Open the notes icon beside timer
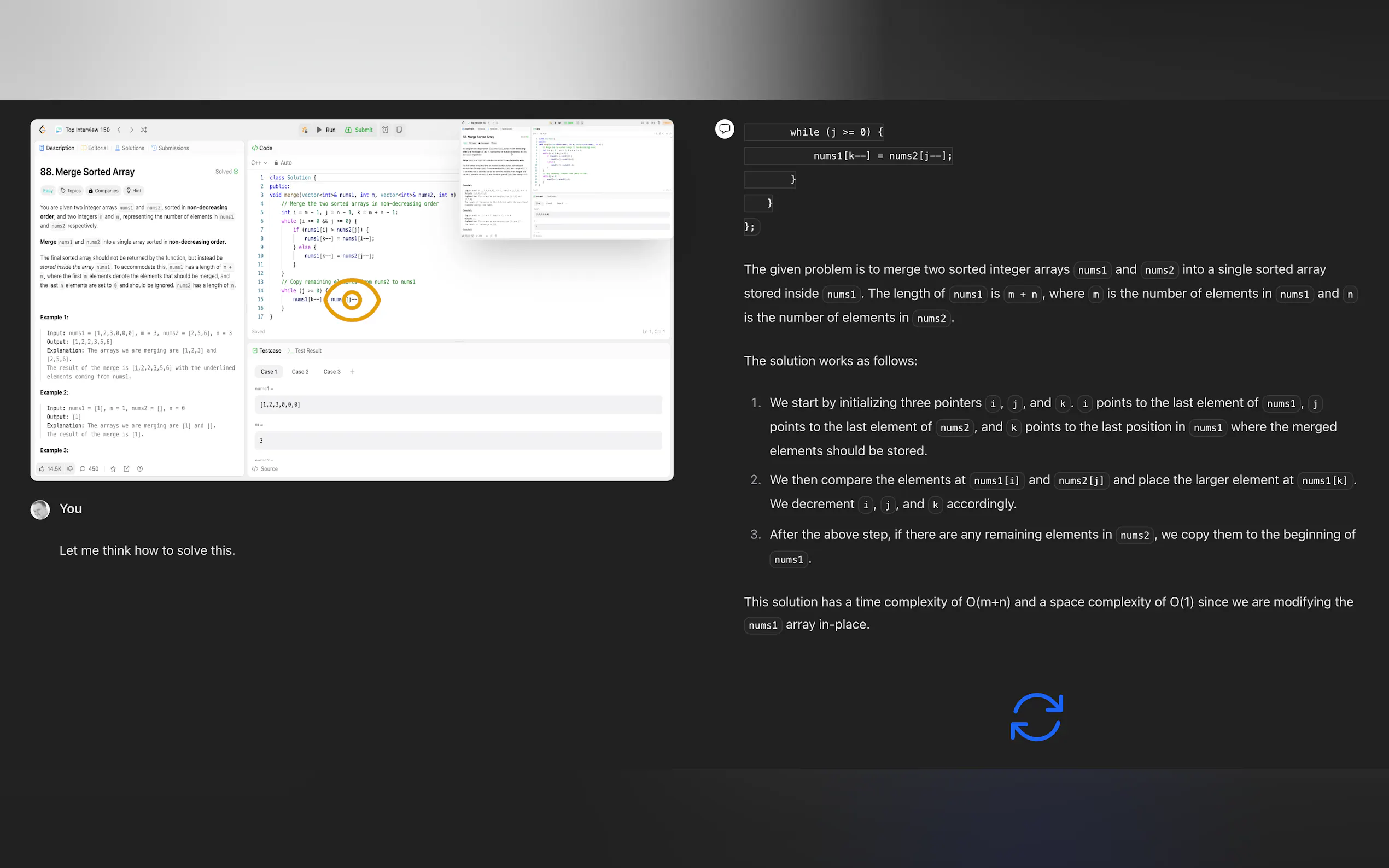 400,130
